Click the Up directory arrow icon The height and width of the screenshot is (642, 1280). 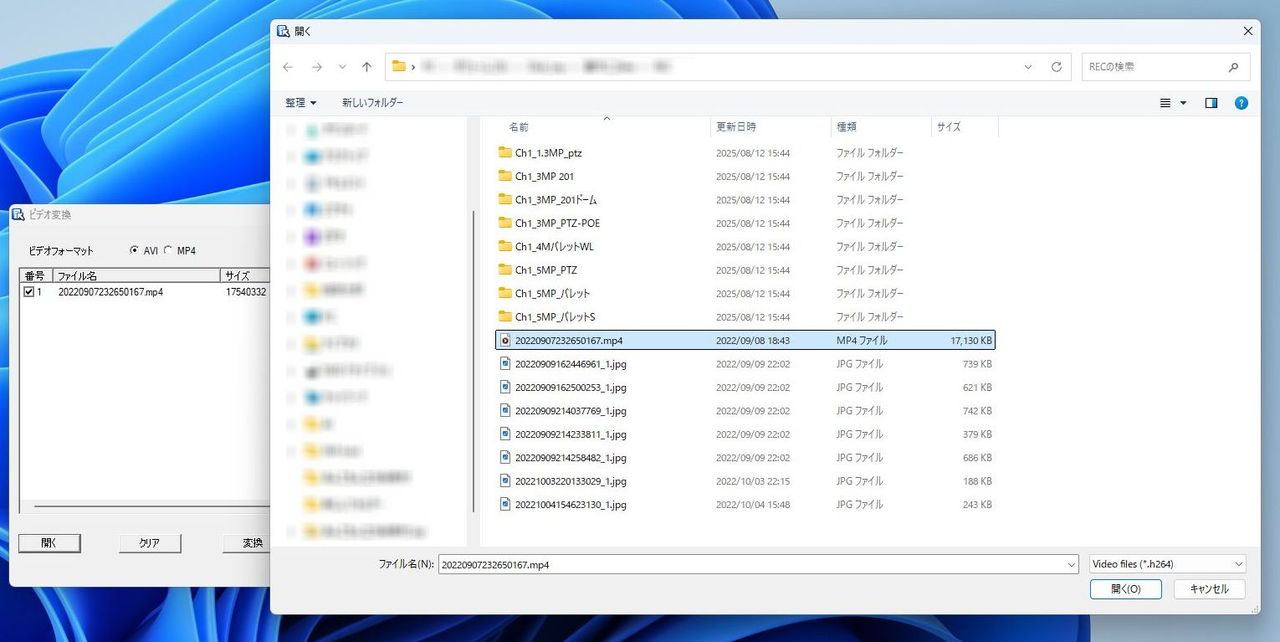[x=367, y=67]
